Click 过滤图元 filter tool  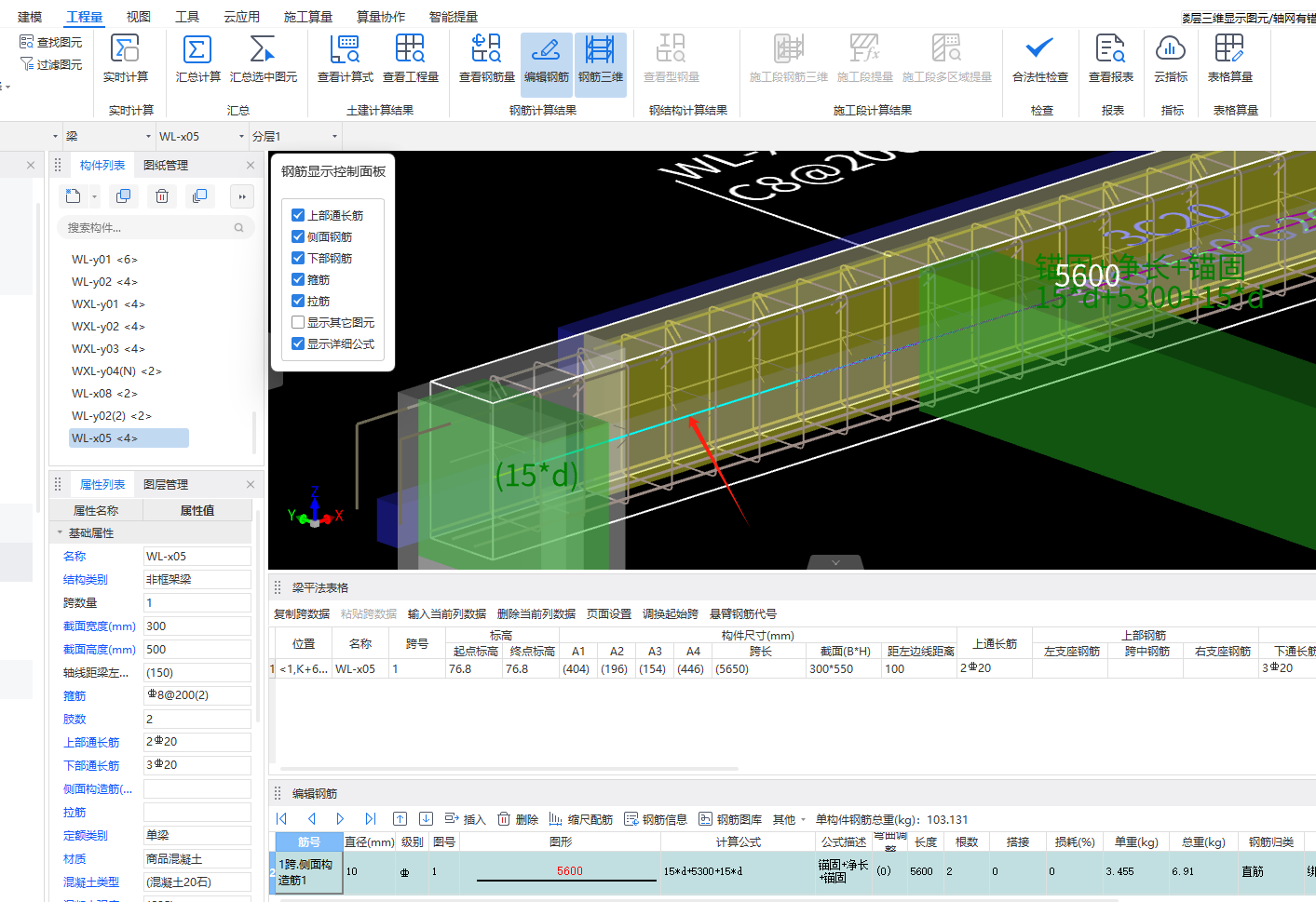pyautogui.click(x=51, y=64)
